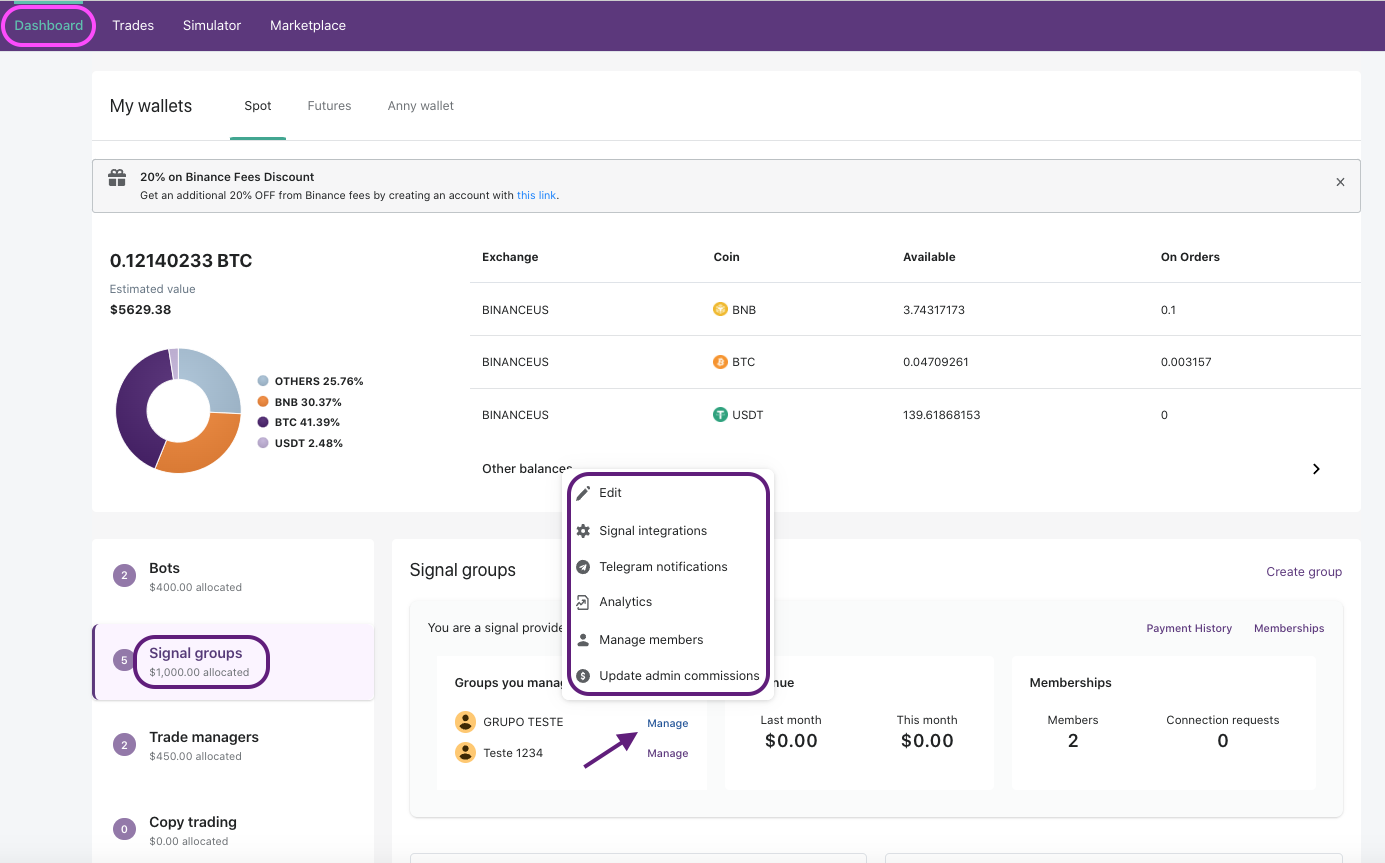The height and width of the screenshot is (863, 1385).
Task: Click the GRUPO TESTE avatar icon
Action: point(465,722)
